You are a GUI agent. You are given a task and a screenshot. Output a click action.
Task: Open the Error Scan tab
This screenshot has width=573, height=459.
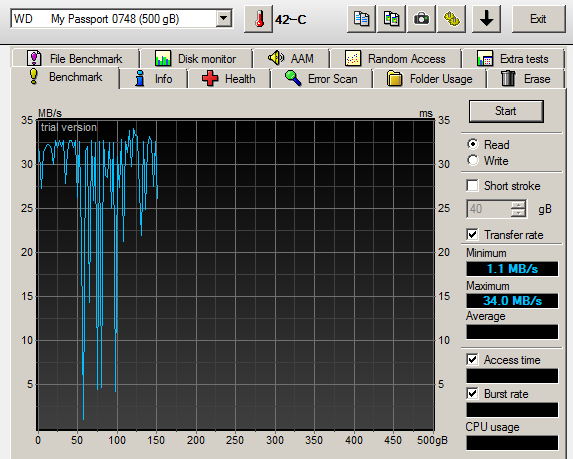coord(321,79)
